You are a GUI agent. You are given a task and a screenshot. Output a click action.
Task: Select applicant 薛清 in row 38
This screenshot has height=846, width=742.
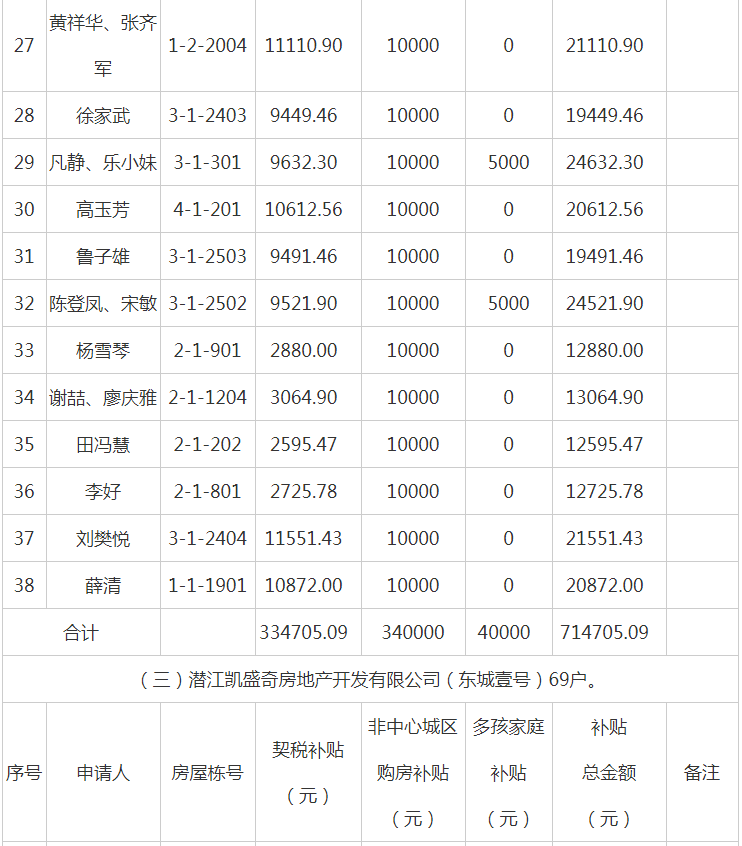pos(103,586)
